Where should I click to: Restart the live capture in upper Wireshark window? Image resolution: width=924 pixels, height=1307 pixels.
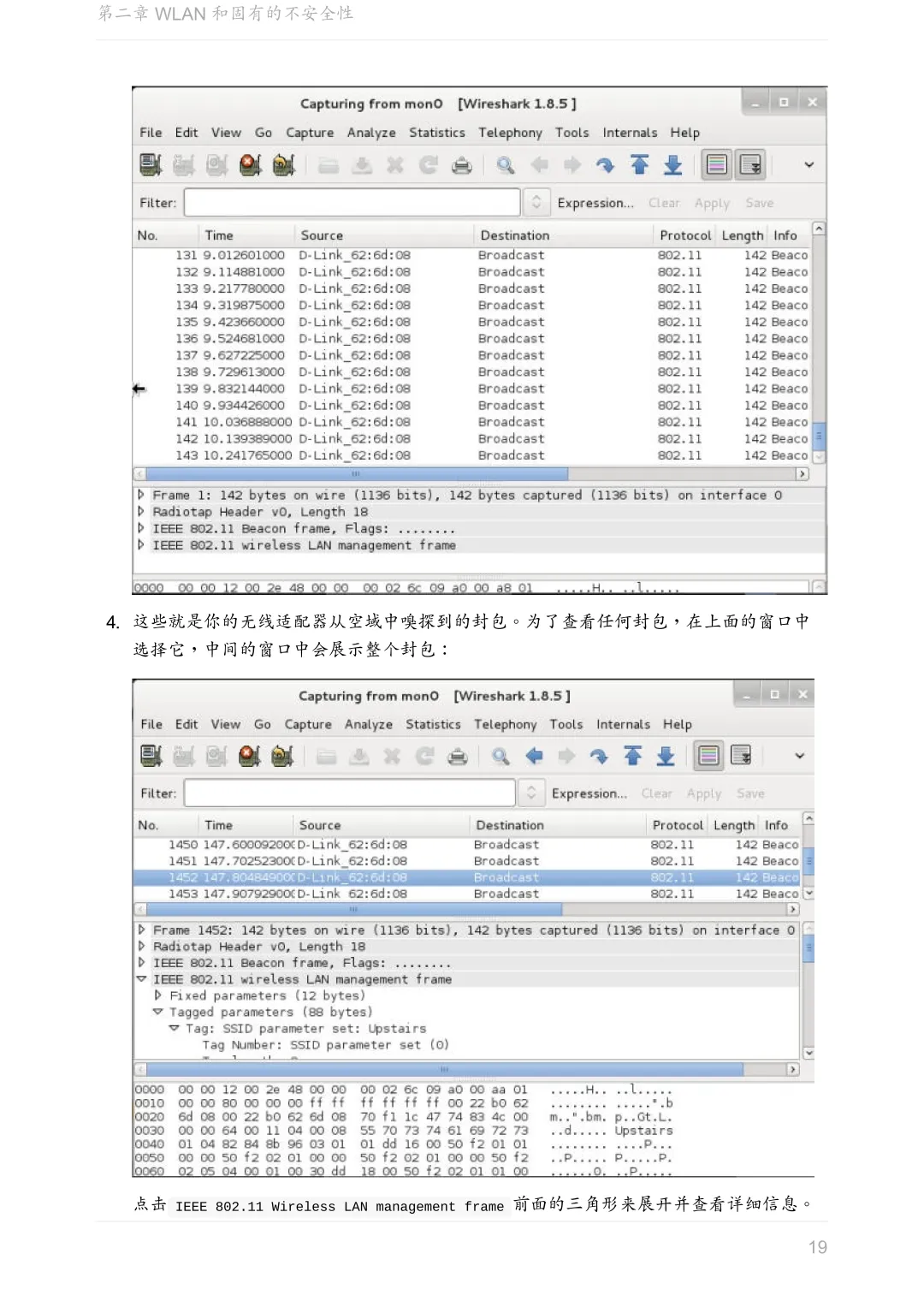[284, 164]
